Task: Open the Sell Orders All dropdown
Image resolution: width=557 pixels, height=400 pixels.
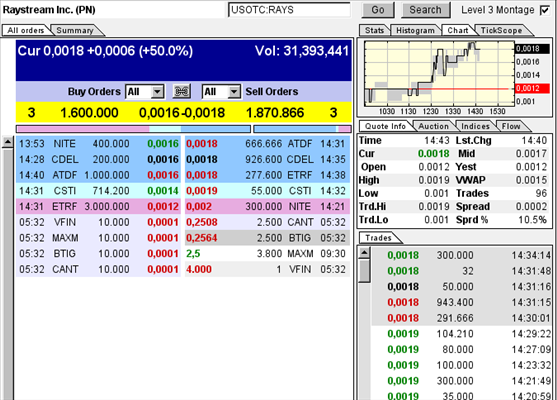Action: [222, 92]
